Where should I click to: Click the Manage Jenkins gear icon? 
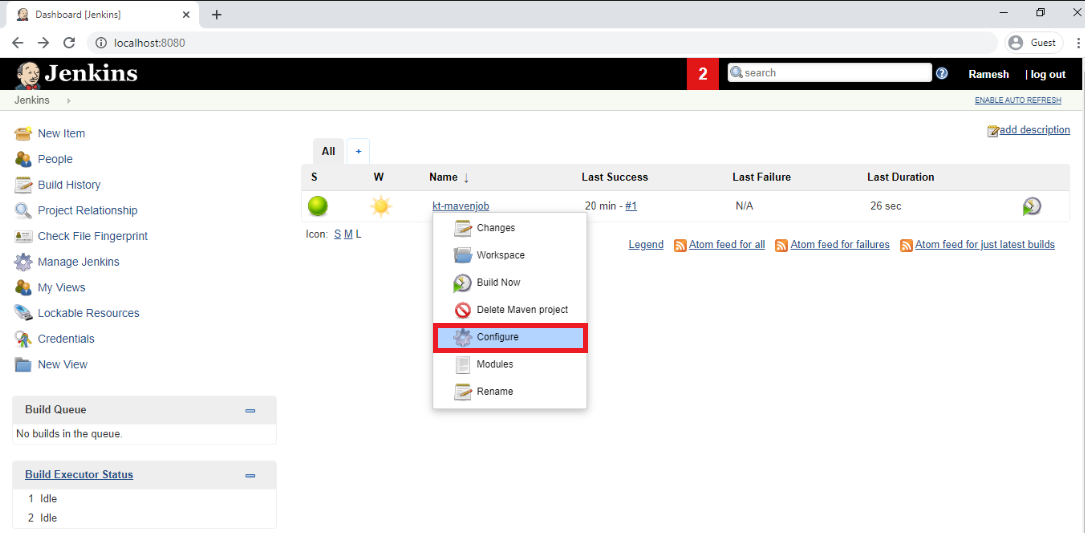(24, 262)
